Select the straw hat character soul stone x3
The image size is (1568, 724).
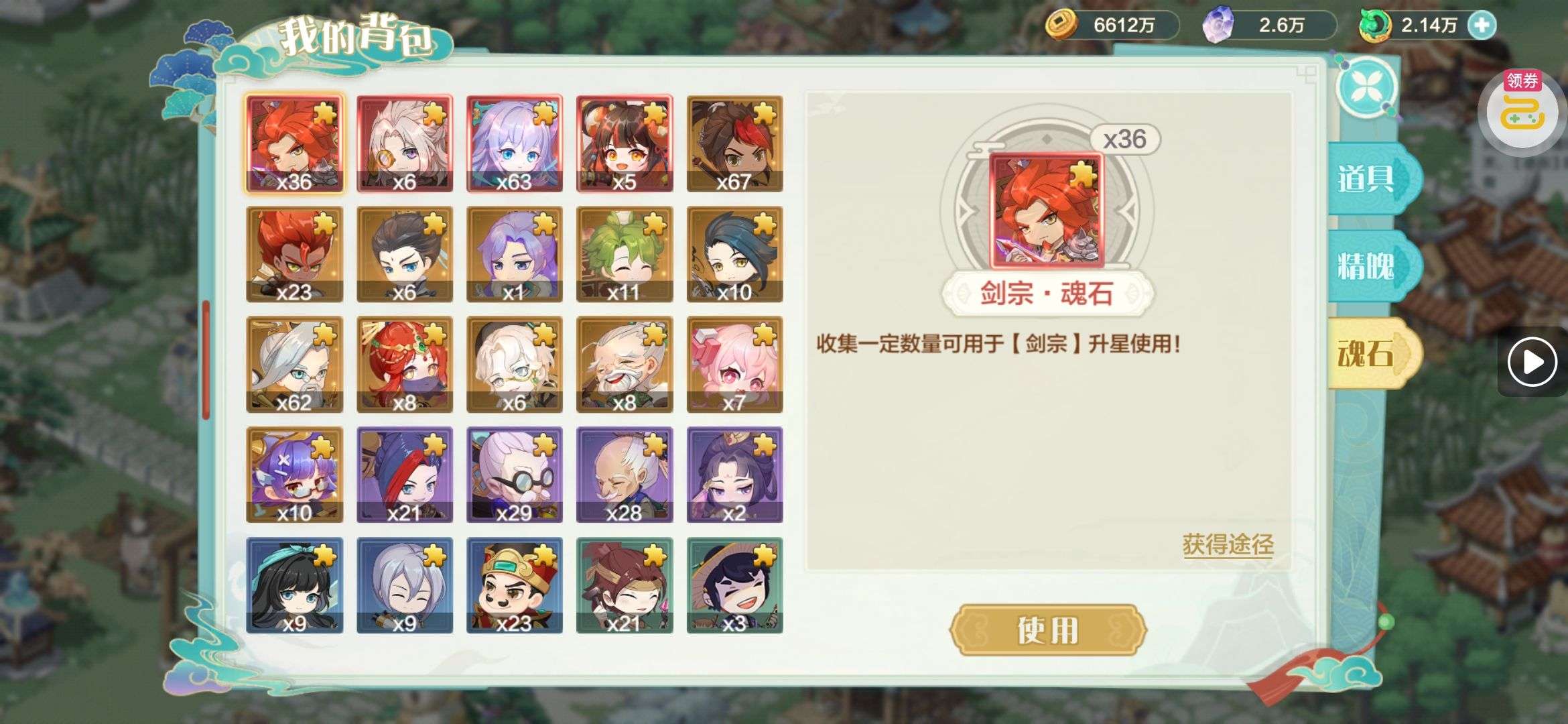[x=734, y=585]
